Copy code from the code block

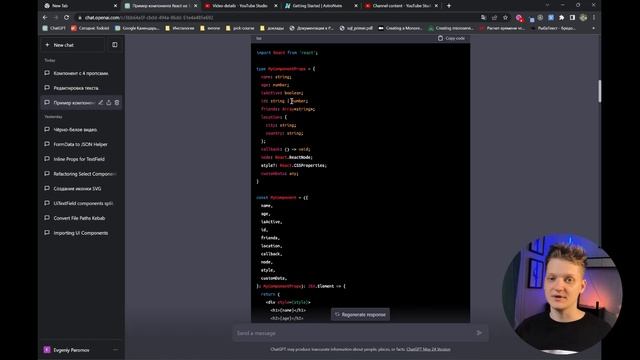[451, 38]
